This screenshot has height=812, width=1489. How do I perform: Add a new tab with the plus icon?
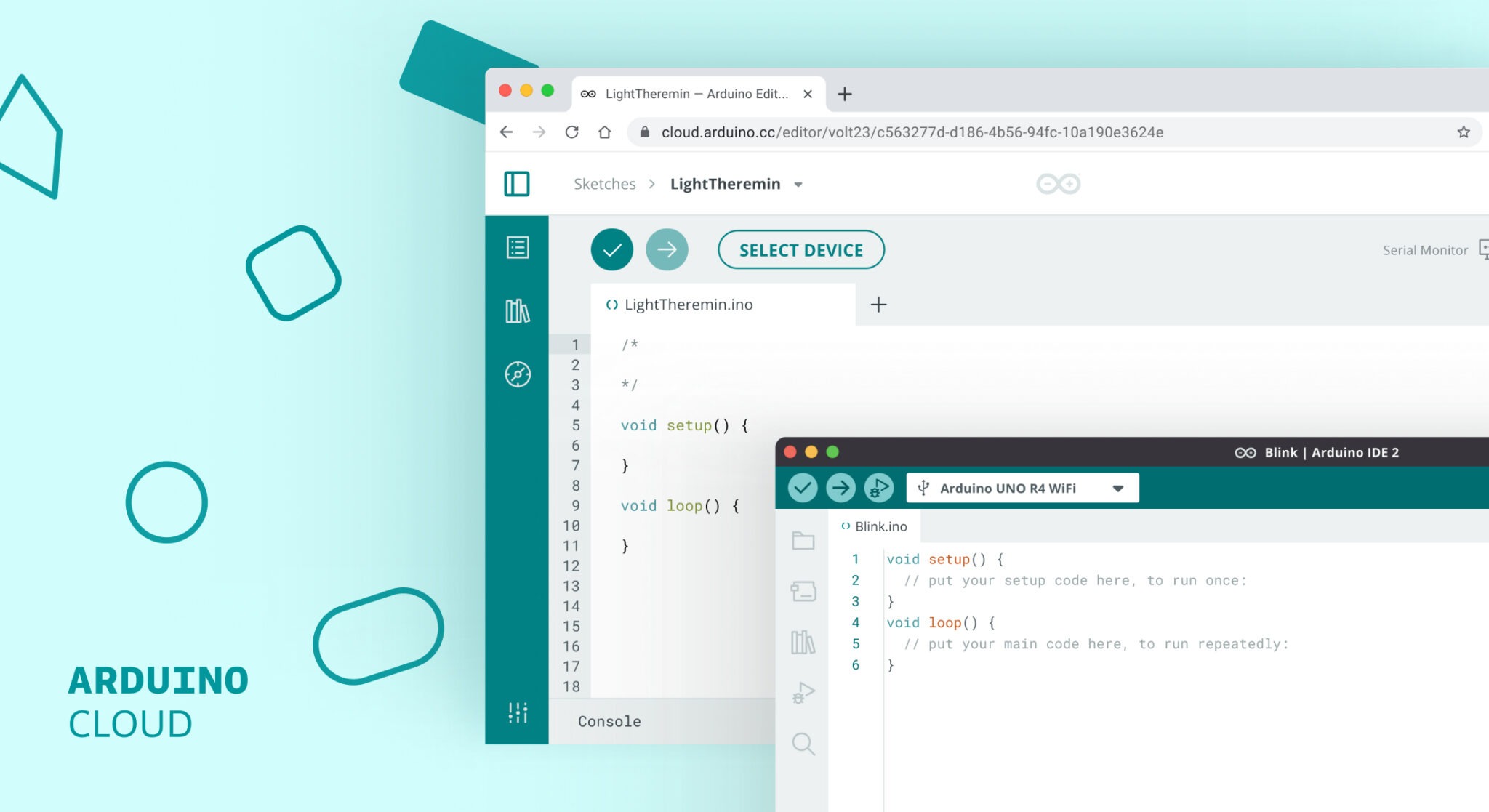[x=878, y=305]
